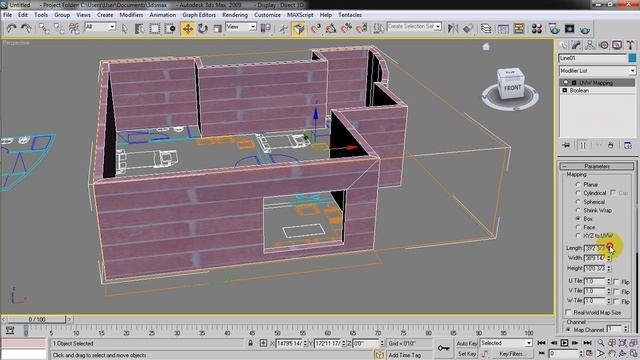Screen dimensions: 640x360
Task: Toggle Window/Crossing selection mode icon
Action: coord(170,29)
